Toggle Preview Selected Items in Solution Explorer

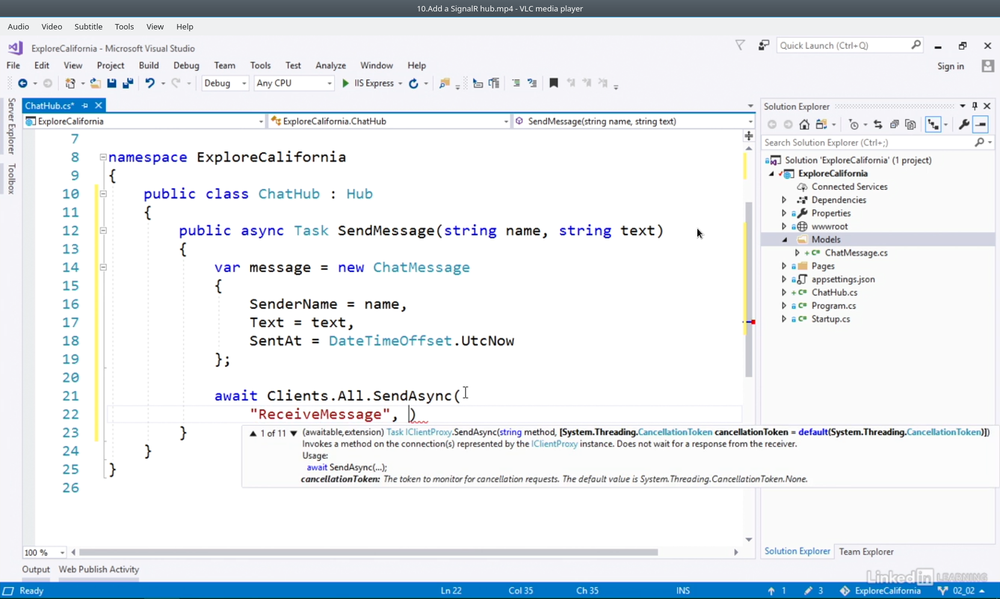[981, 125]
